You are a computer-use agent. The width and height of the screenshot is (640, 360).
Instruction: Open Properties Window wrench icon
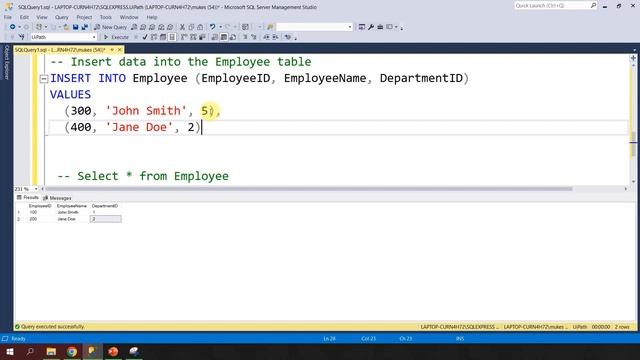click(371, 27)
